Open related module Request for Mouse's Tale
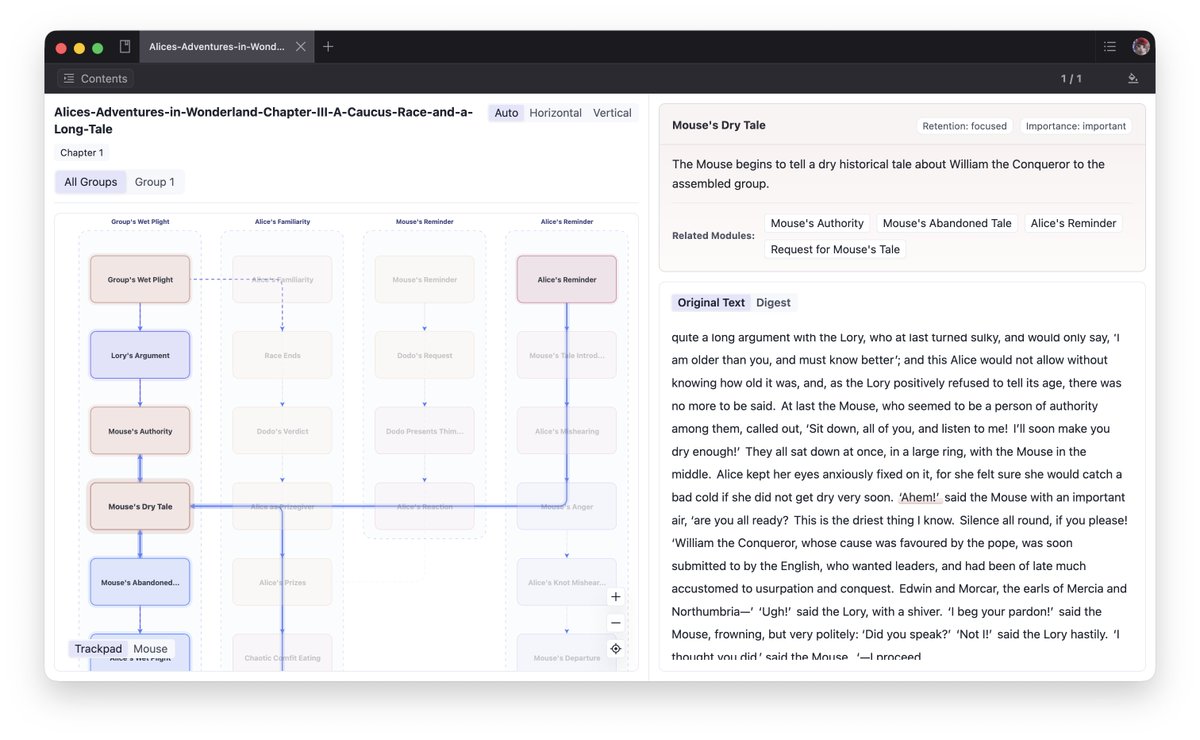Viewport: 1200px width, 740px height. click(835, 250)
